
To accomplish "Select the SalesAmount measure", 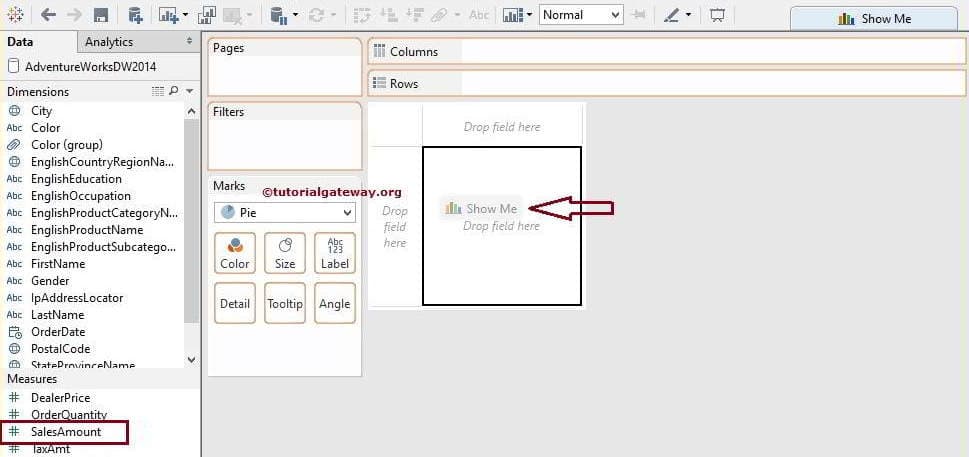I will [x=66, y=432].
